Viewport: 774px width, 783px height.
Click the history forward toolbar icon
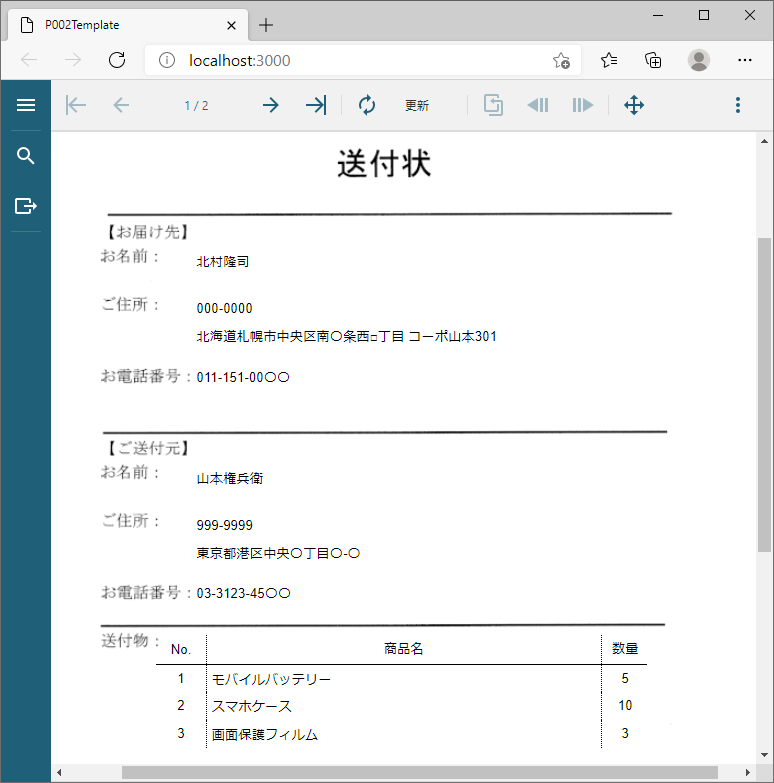coord(583,105)
